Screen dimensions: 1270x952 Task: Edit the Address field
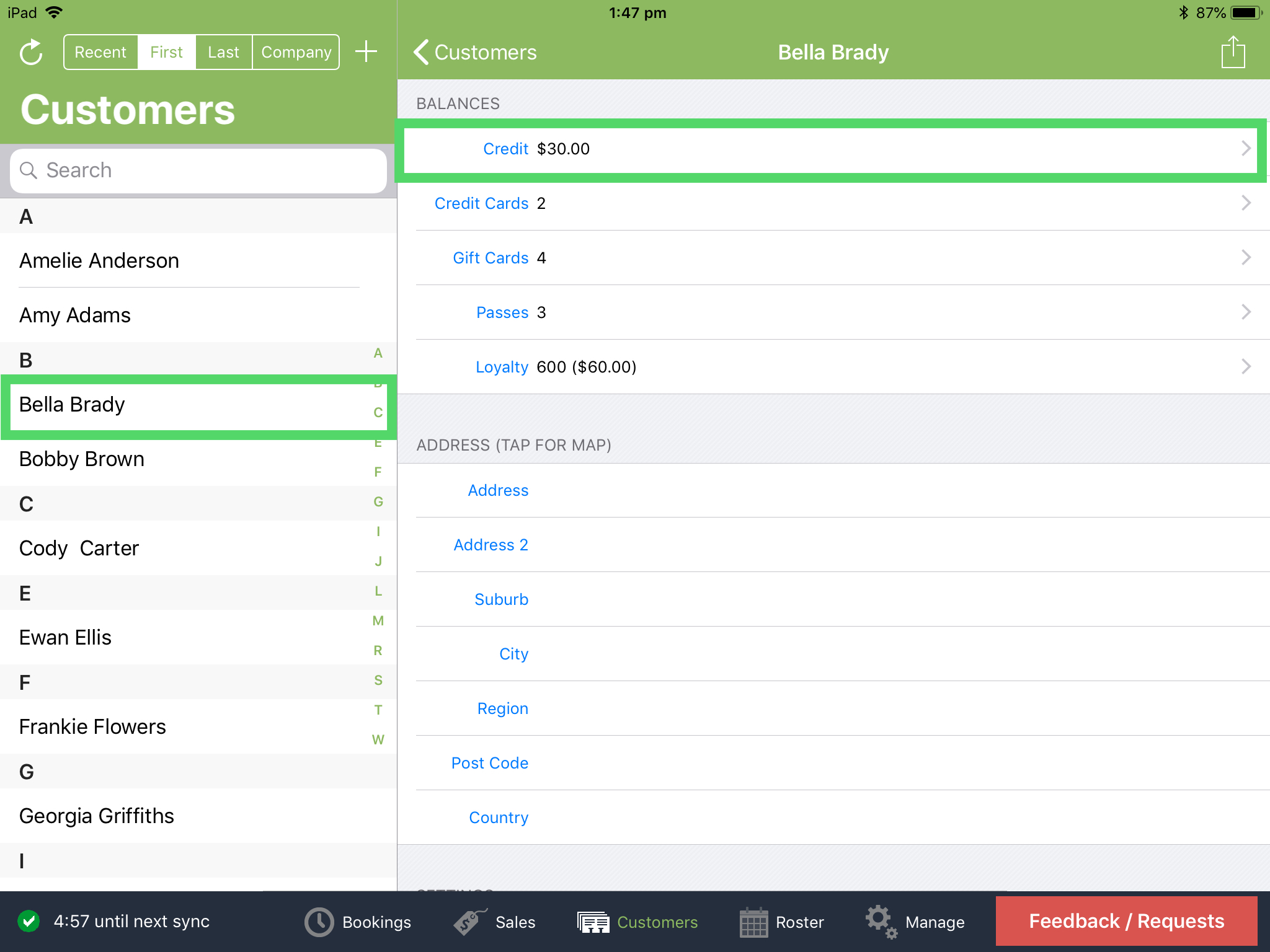pos(833,490)
